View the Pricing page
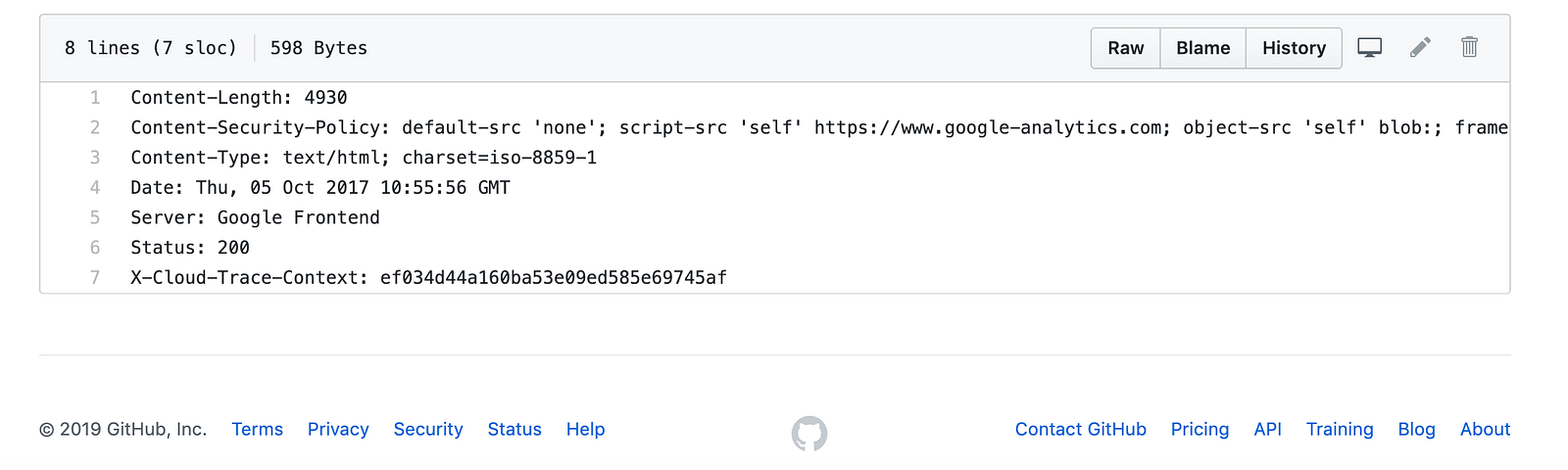Viewport: 1568px width, 470px height. 1200,429
